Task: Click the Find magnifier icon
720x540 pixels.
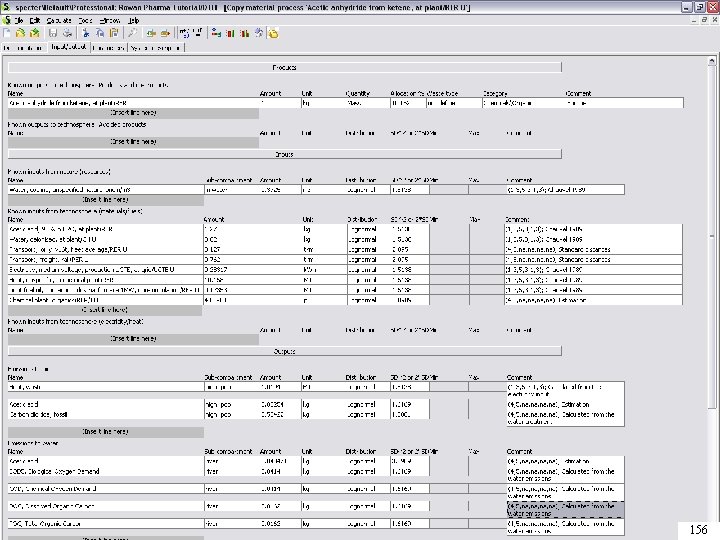Action: tap(133, 33)
